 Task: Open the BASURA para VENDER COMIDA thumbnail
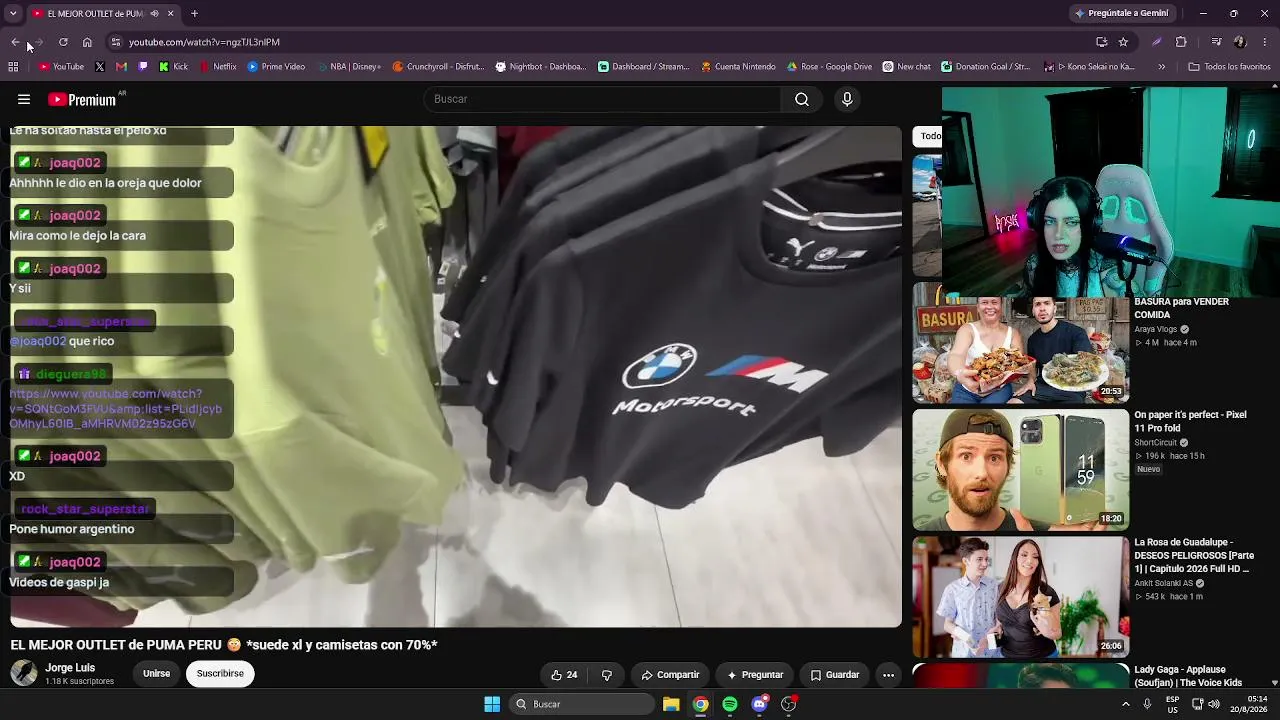tap(1020, 343)
